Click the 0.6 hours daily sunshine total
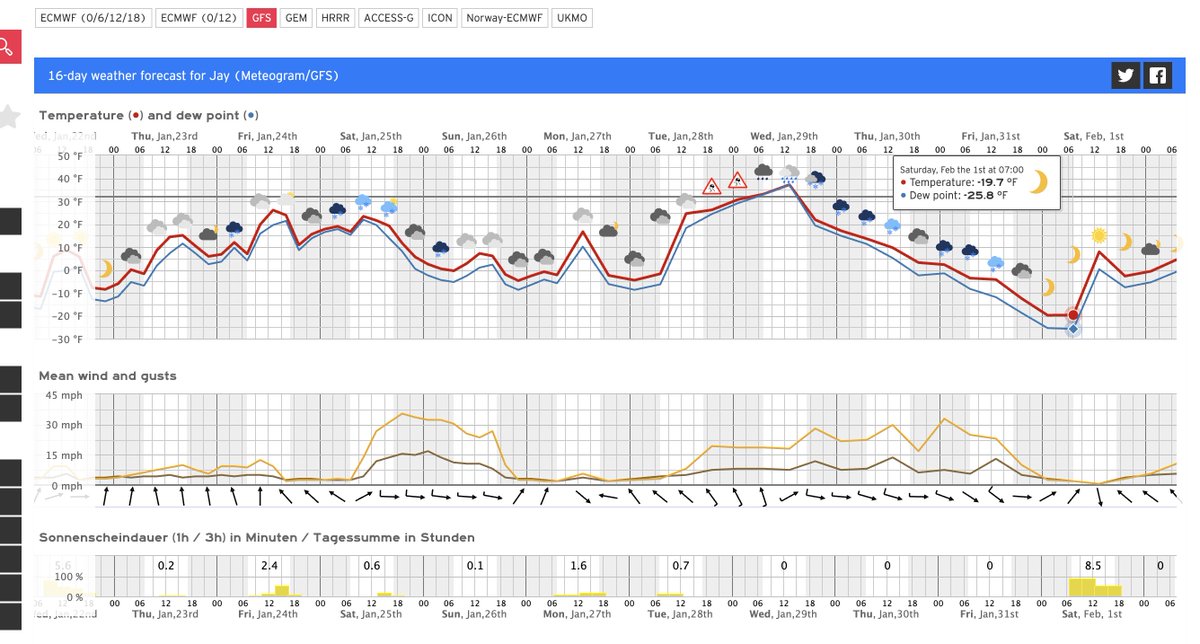The height and width of the screenshot is (644, 1200). pyautogui.click(x=372, y=566)
